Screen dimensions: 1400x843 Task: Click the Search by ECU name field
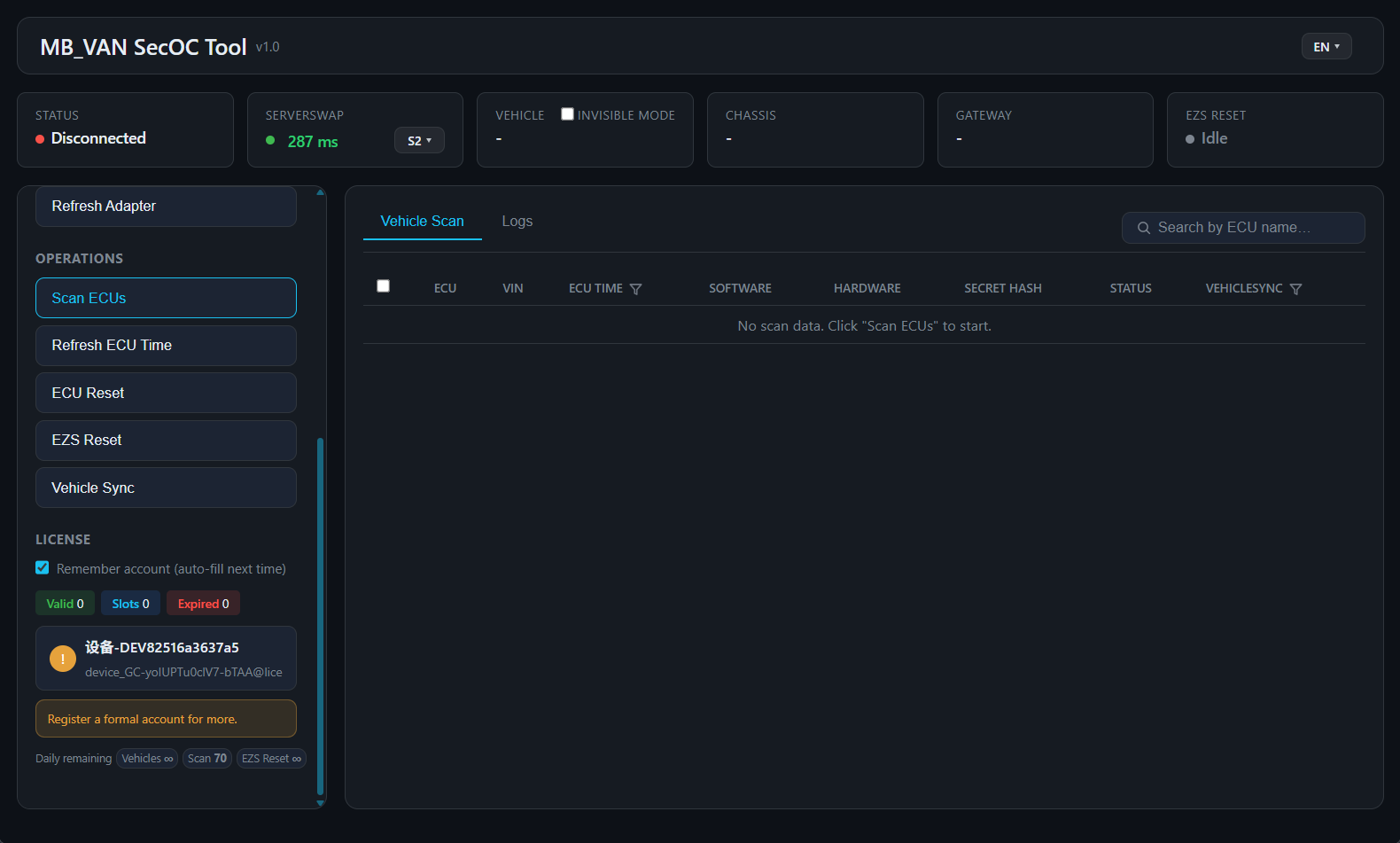[1243, 228]
